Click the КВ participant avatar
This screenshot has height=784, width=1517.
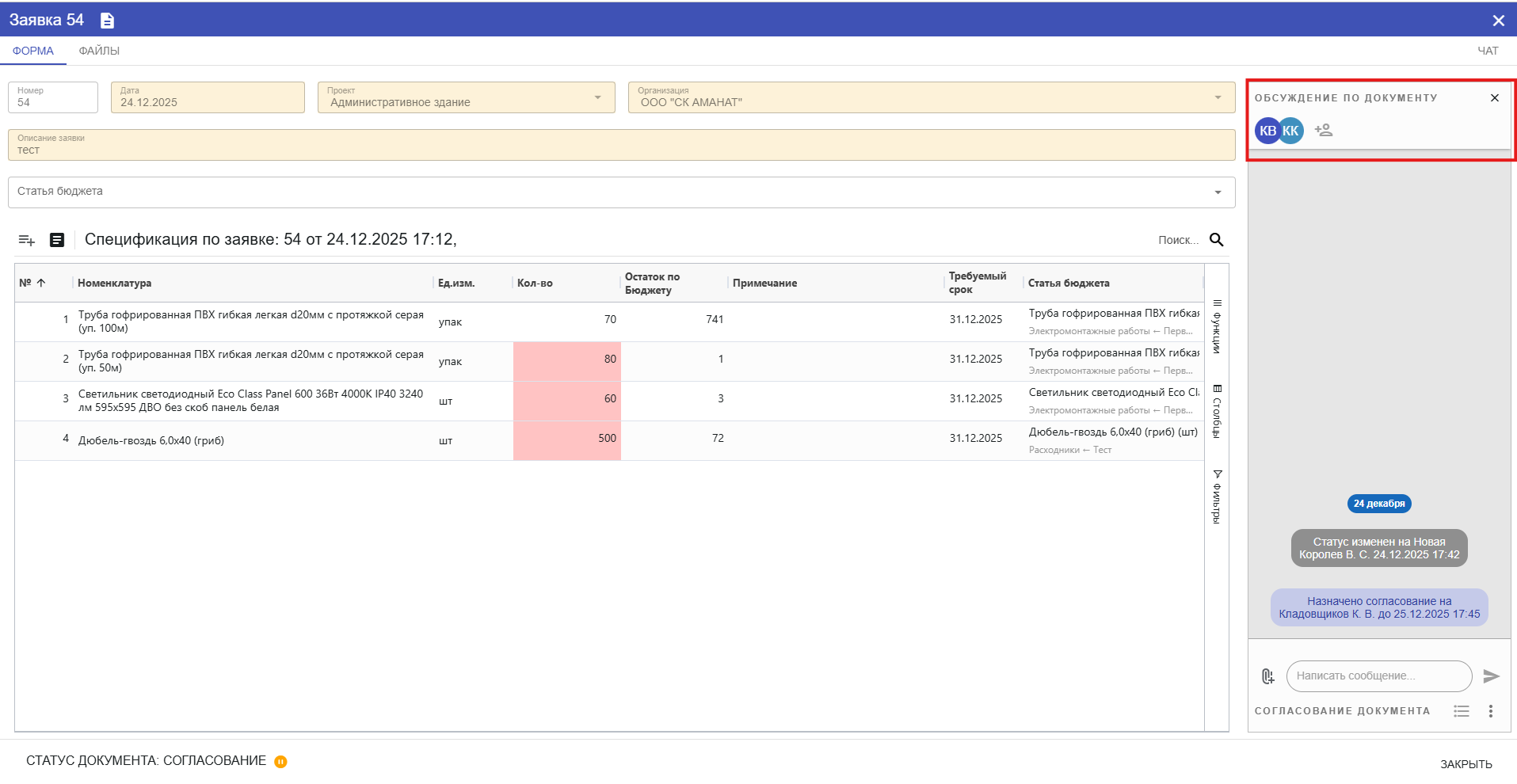tap(1267, 131)
